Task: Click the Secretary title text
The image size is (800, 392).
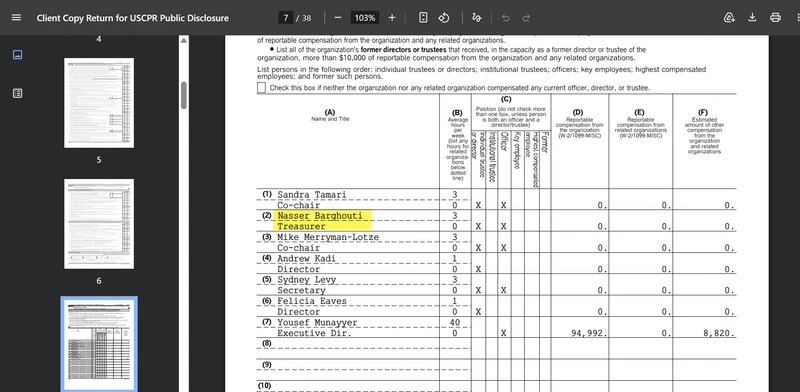Action: [x=301, y=290]
